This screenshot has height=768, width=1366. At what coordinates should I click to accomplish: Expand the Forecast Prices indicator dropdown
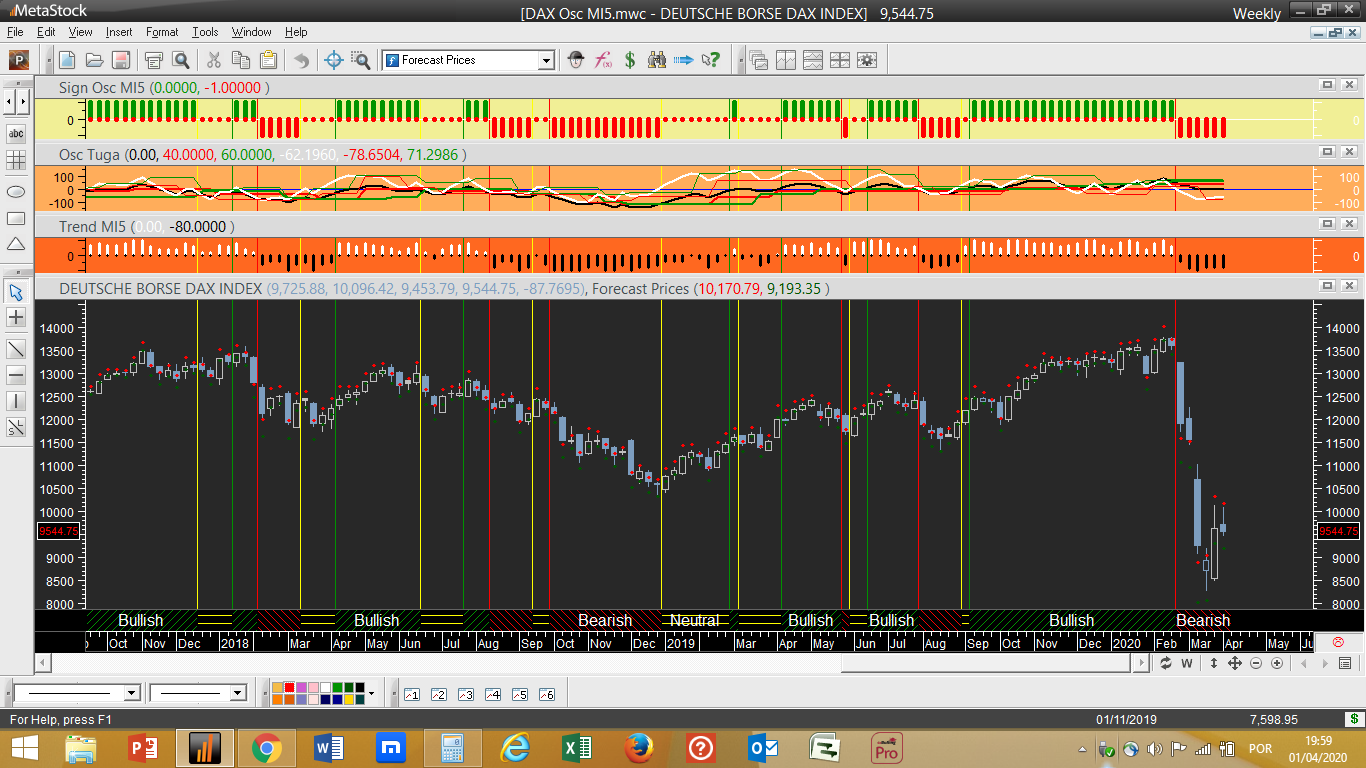pos(546,60)
